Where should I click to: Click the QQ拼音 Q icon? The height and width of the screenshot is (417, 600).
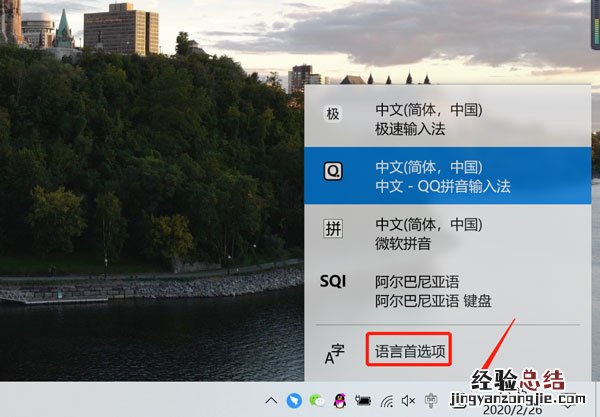point(333,171)
